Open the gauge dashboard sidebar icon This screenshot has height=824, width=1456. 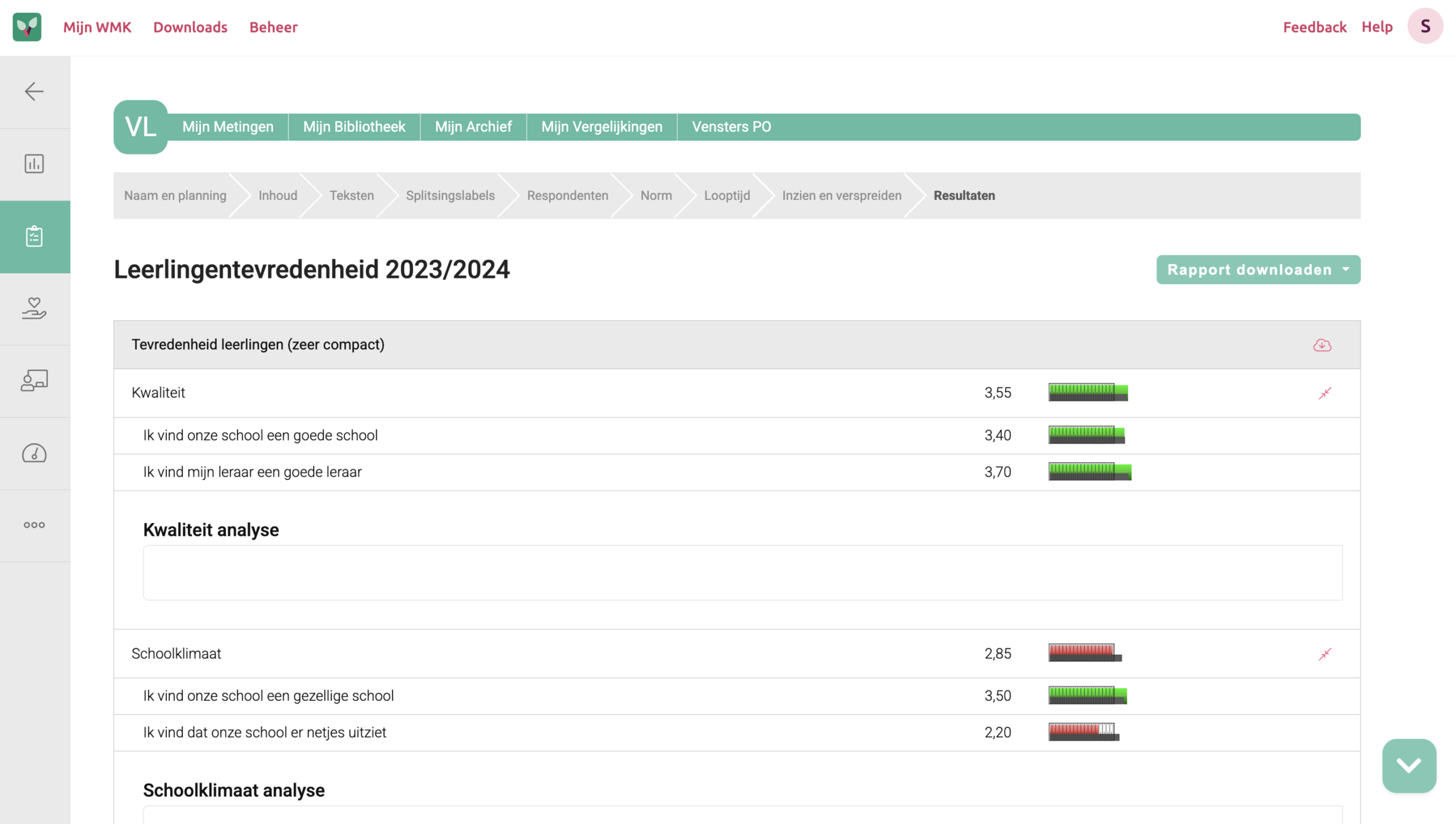click(35, 453)
